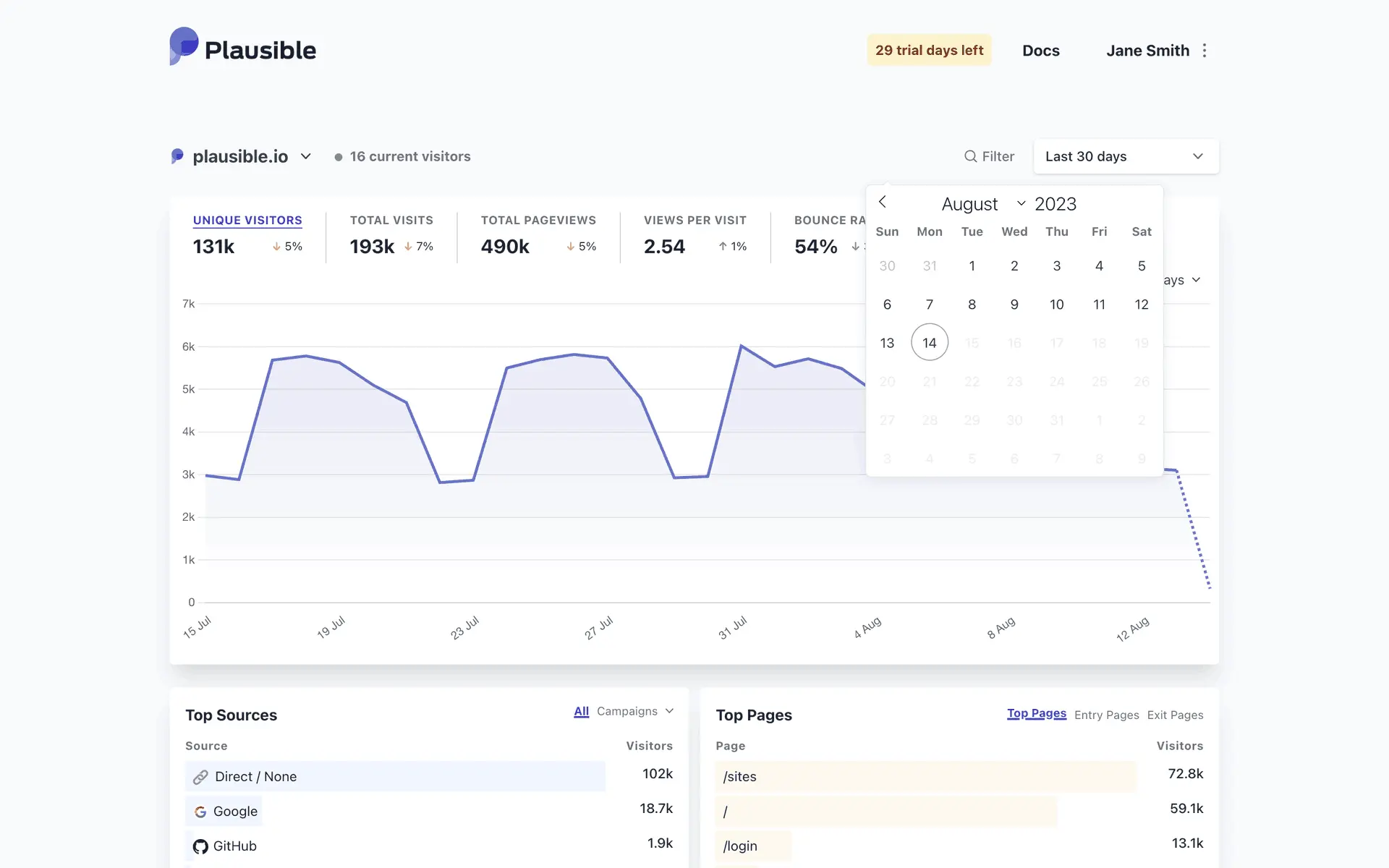Viewport: 1389px width, 868px height.
Task: Switch to Exit Pages tab
Action: pyautogui.click(x=1175, y=715)
